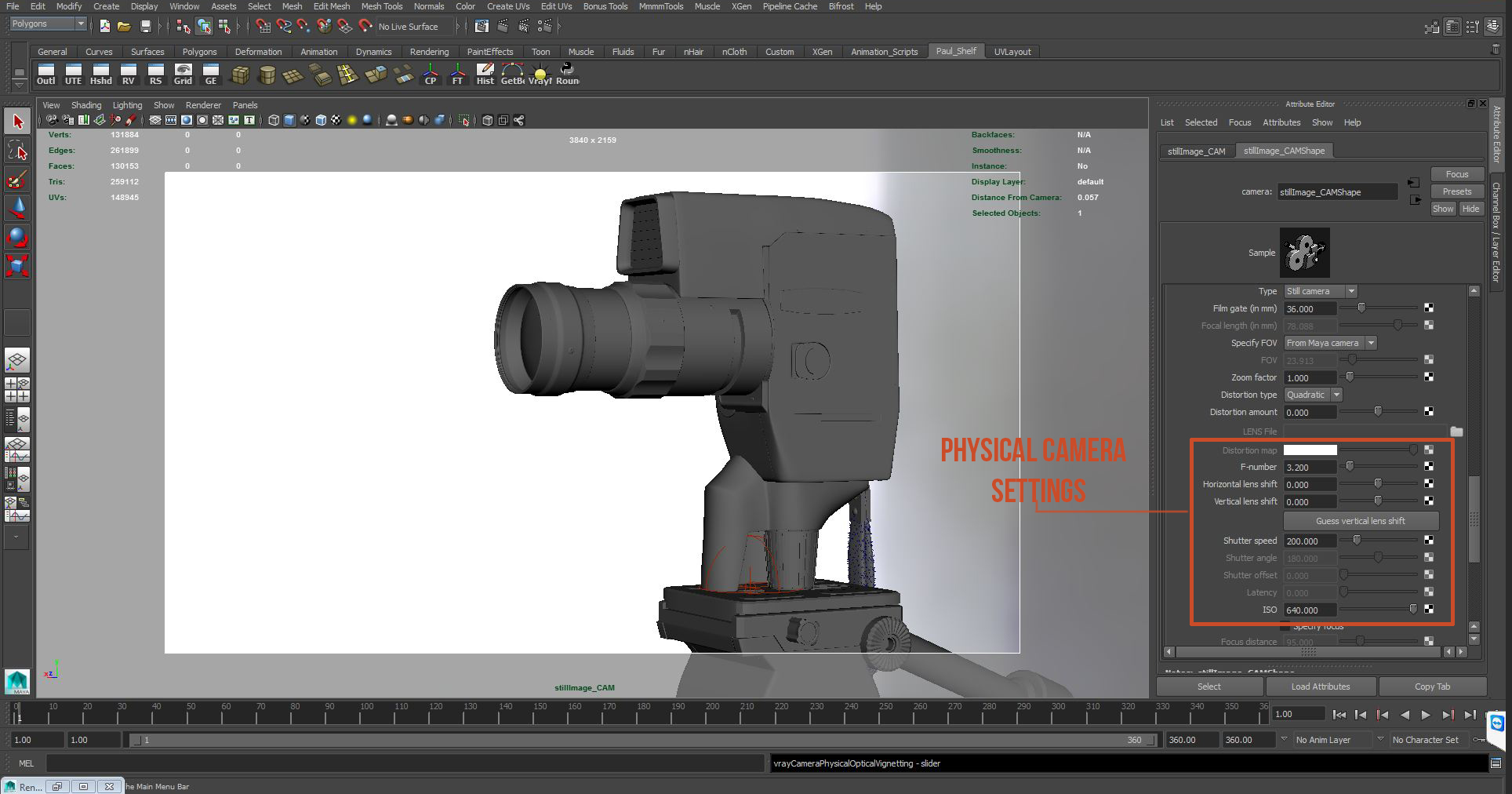This screenshot has height=794, width=1512.
Task: Click the Hist shelf icon
Action: (485, 75)
